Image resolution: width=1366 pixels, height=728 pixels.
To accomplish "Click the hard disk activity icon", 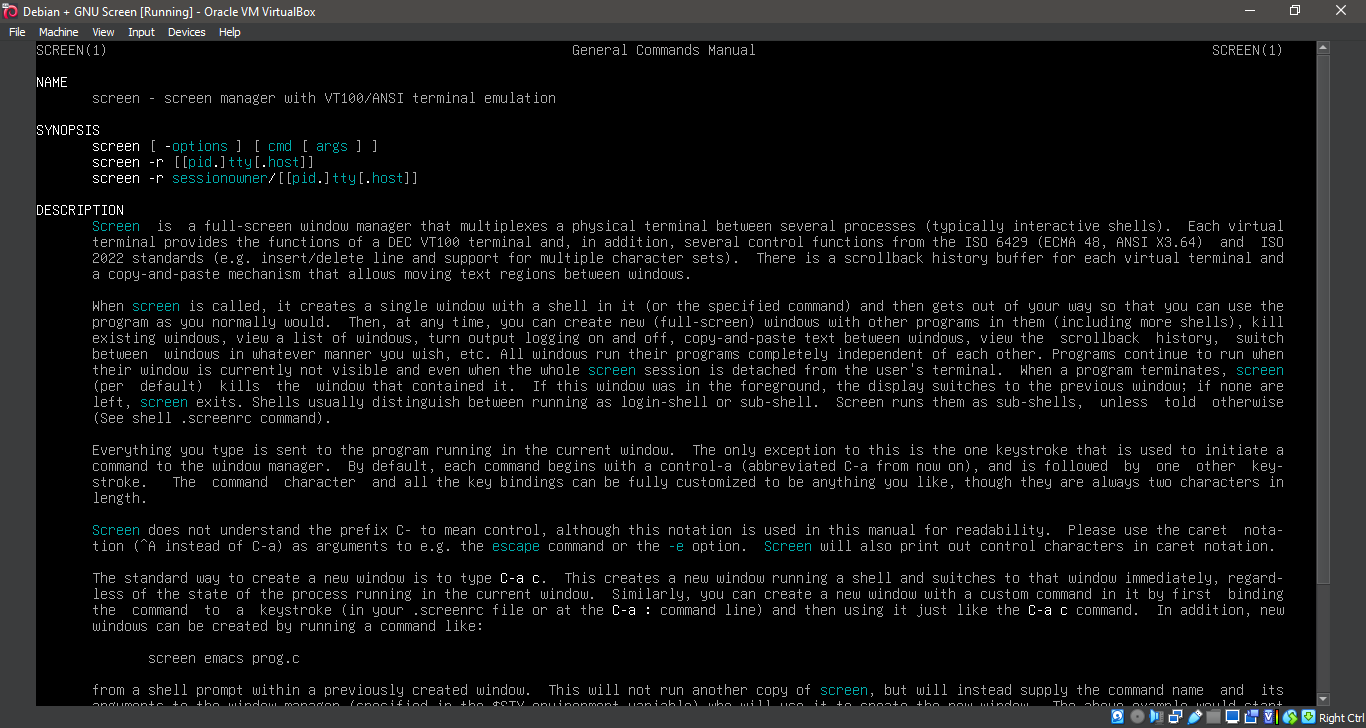I will coord(1117,717).
